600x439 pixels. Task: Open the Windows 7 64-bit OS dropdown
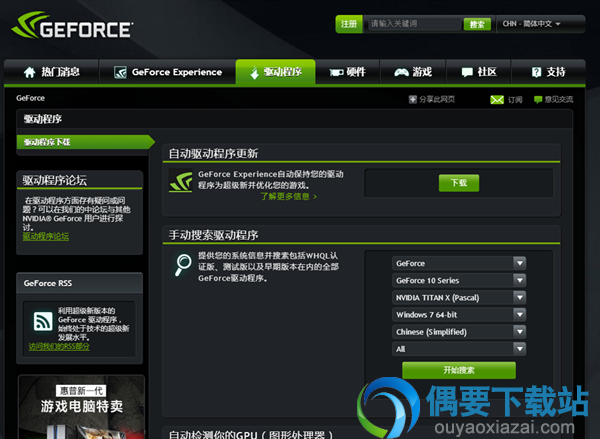click(459, 315)
